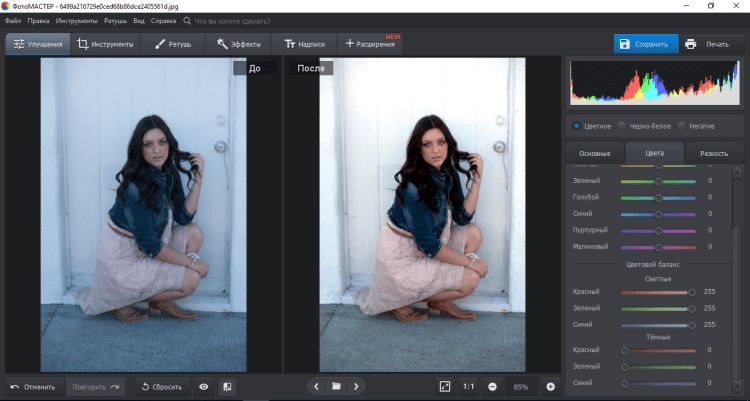Viewport: 750px width, 401px height.
Task: Switch to the Ретушь toolbar tab
Action: (172, 44)
